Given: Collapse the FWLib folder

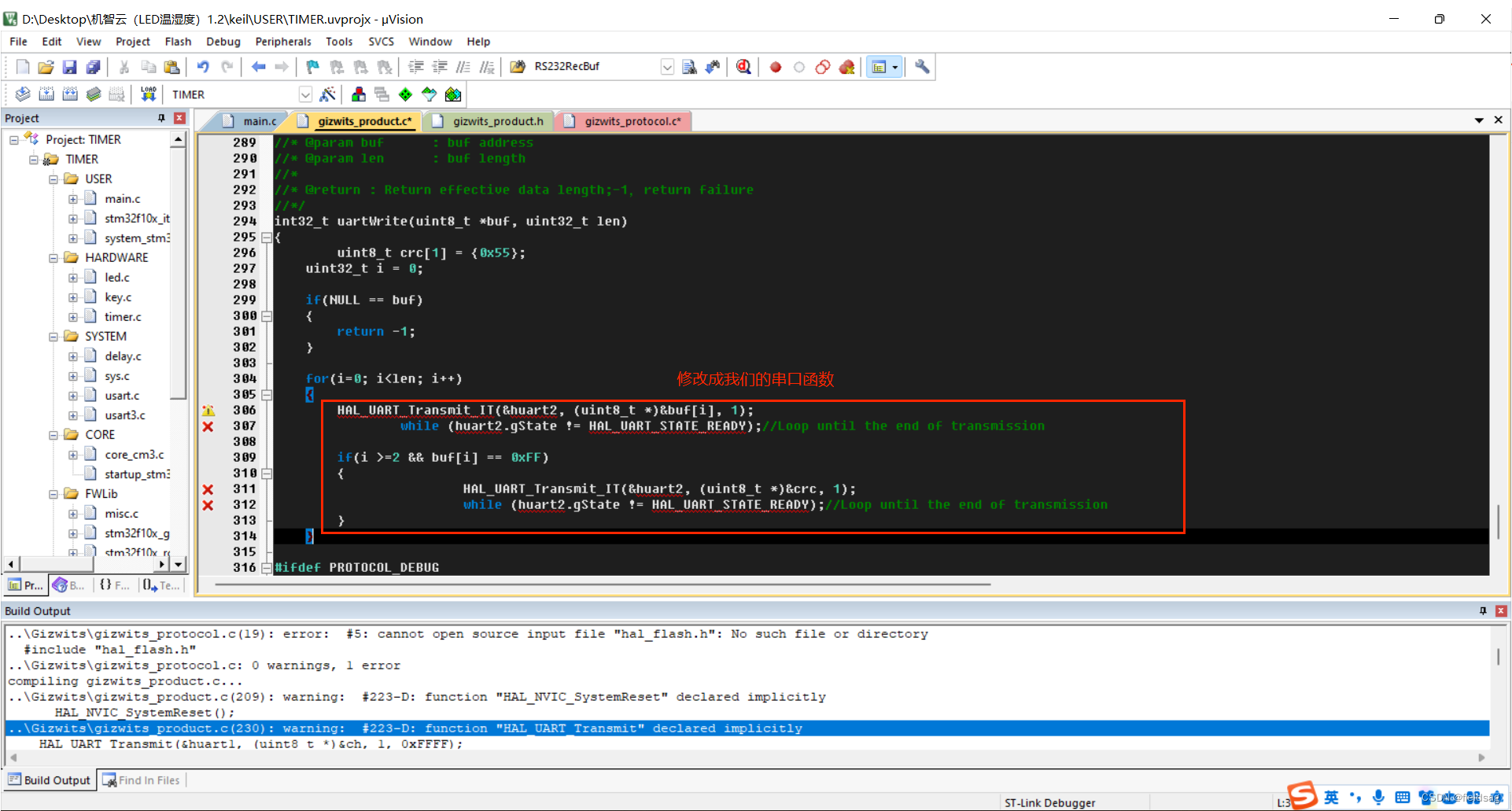Looking at the screenshot, I should [53, 494].
